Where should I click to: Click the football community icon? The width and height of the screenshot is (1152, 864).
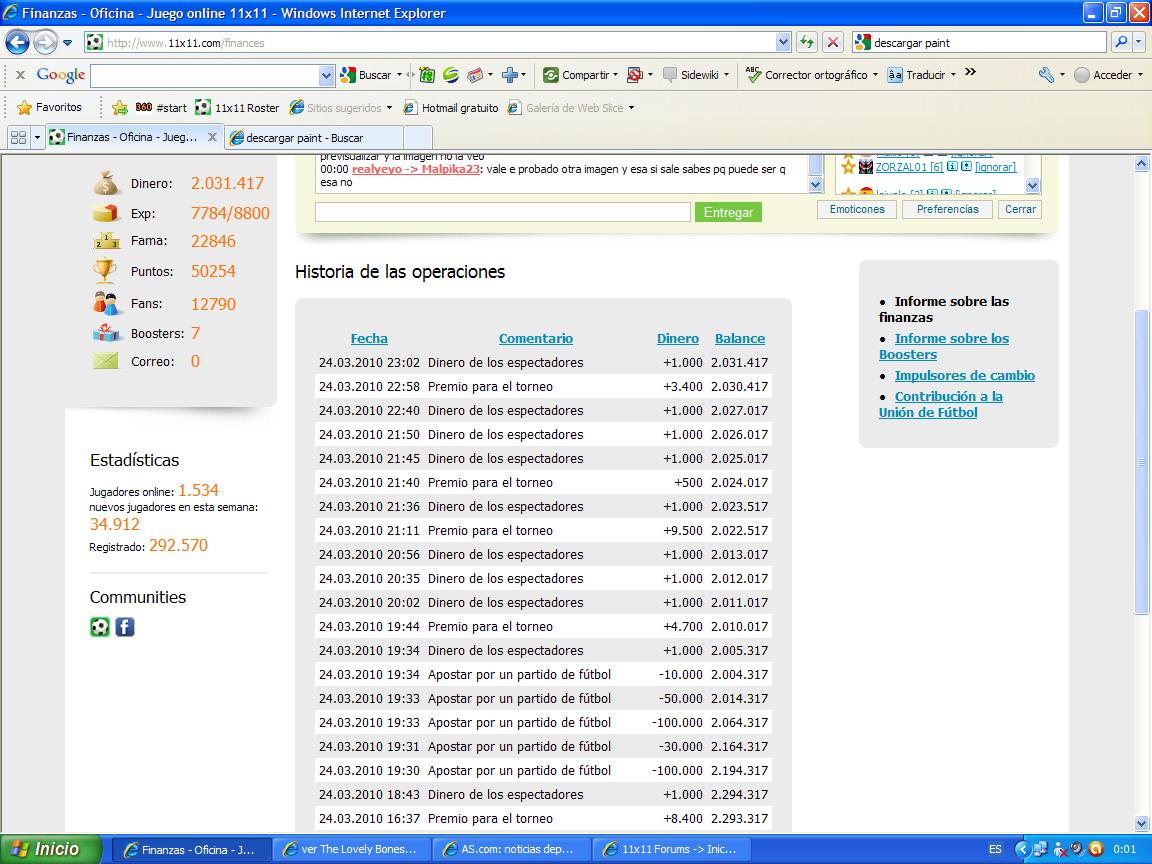(x=99, y=627)
